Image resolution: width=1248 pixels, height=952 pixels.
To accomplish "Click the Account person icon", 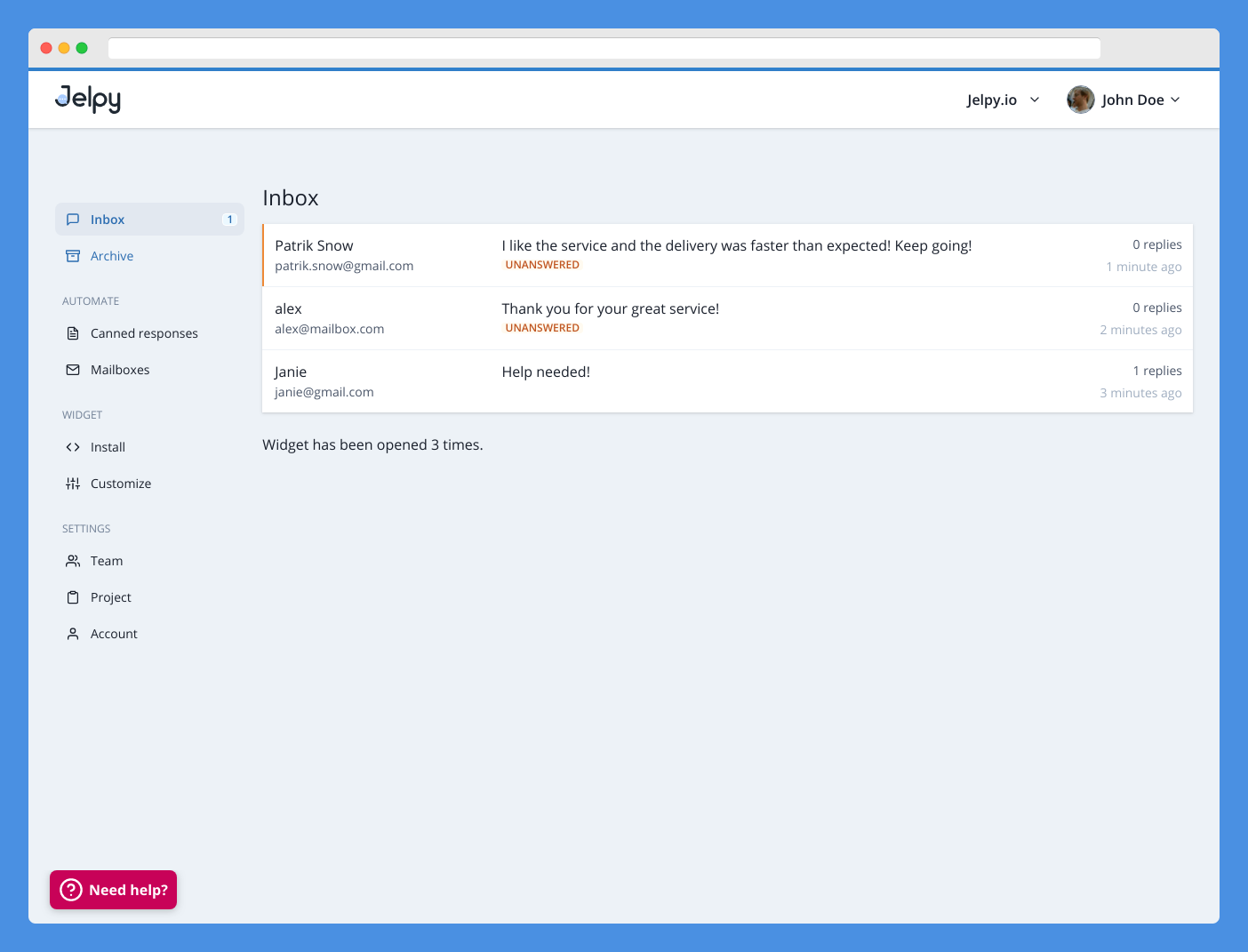I will coord(73,634).
